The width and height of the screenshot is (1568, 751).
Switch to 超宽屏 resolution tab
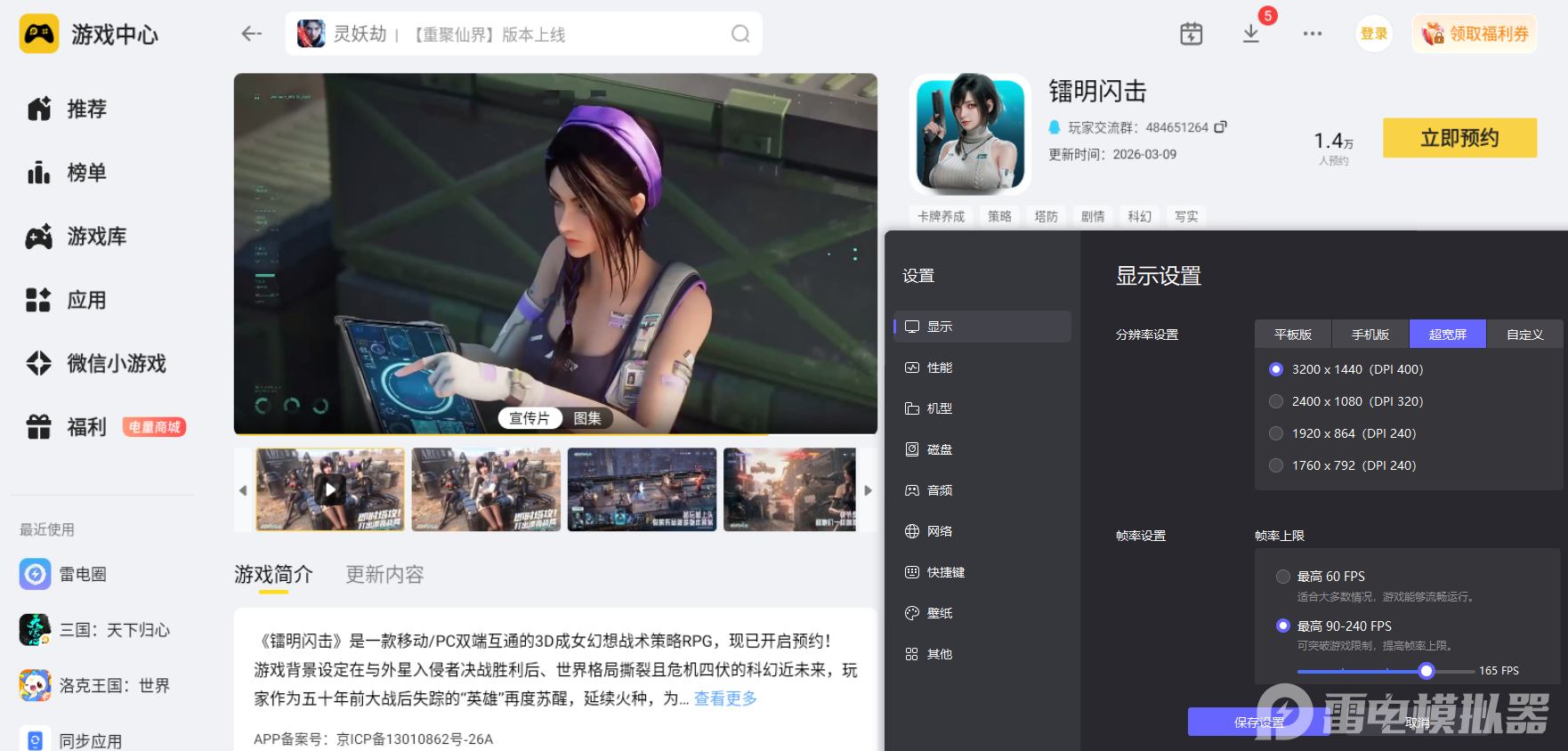[1448, 334]
